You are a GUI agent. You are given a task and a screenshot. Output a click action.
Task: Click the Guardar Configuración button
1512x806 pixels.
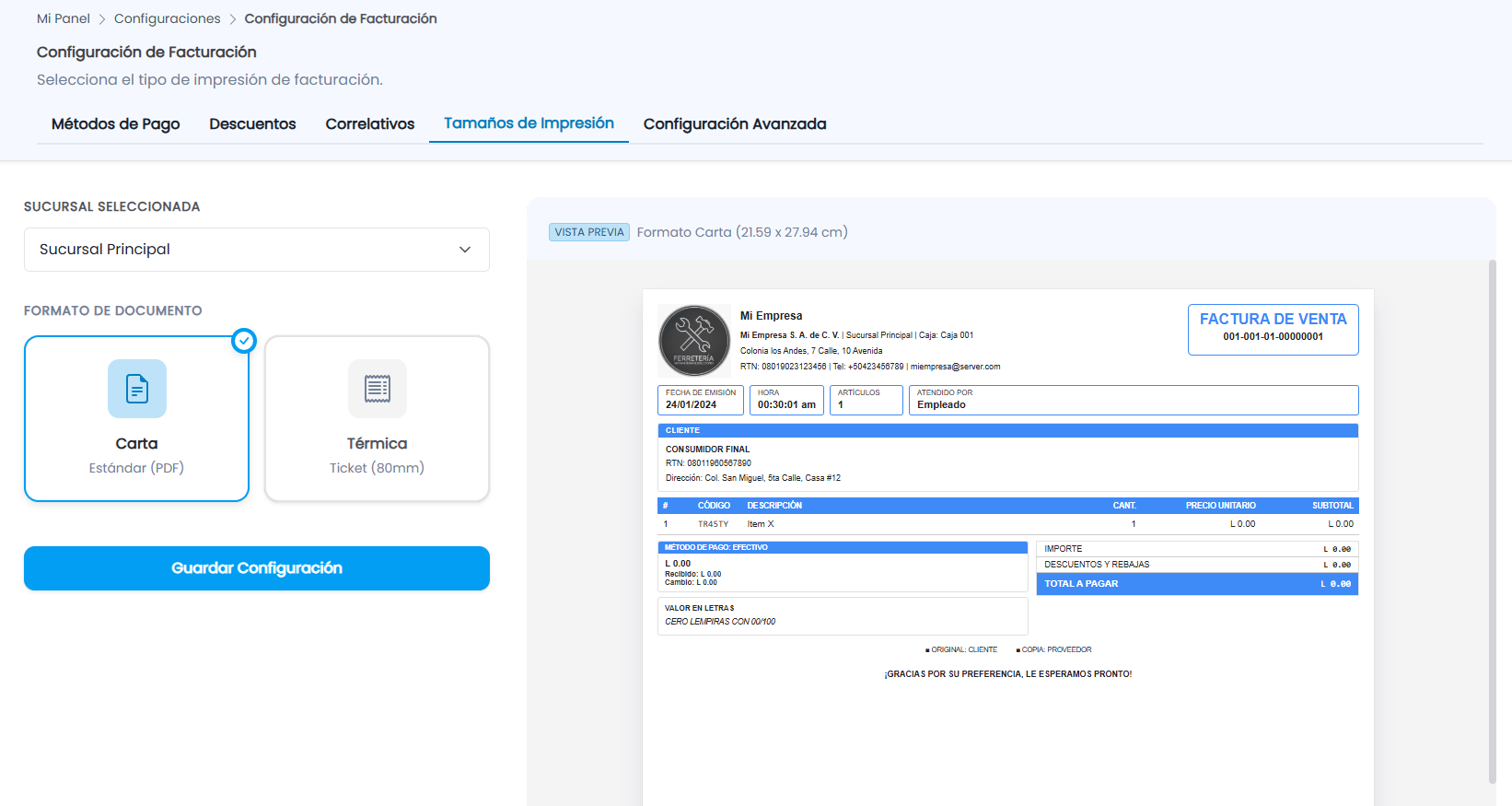tap(257, 568)
